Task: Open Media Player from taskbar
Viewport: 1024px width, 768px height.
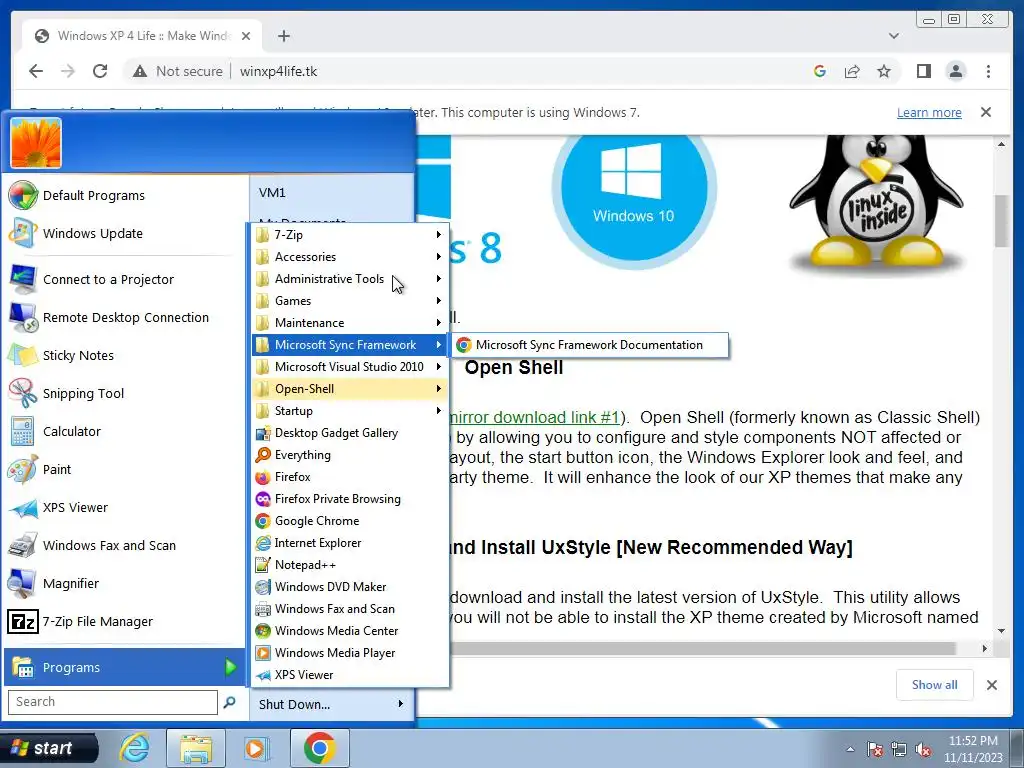Action: pos(255,748)
